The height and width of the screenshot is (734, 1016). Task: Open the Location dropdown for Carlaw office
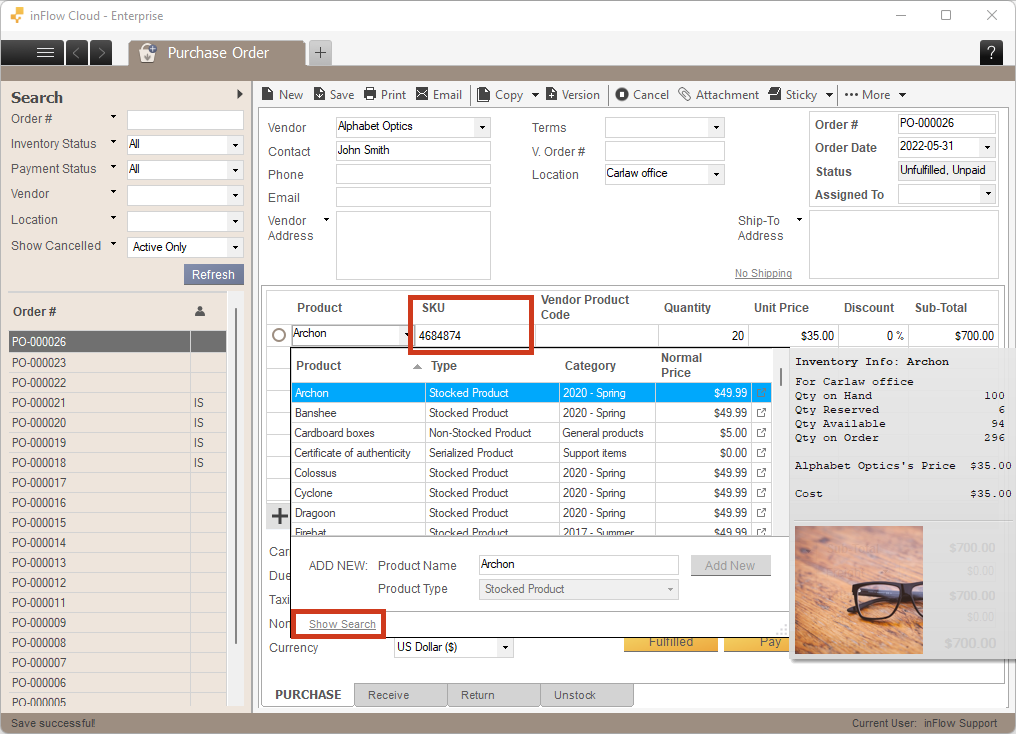[x=716, y=174]
